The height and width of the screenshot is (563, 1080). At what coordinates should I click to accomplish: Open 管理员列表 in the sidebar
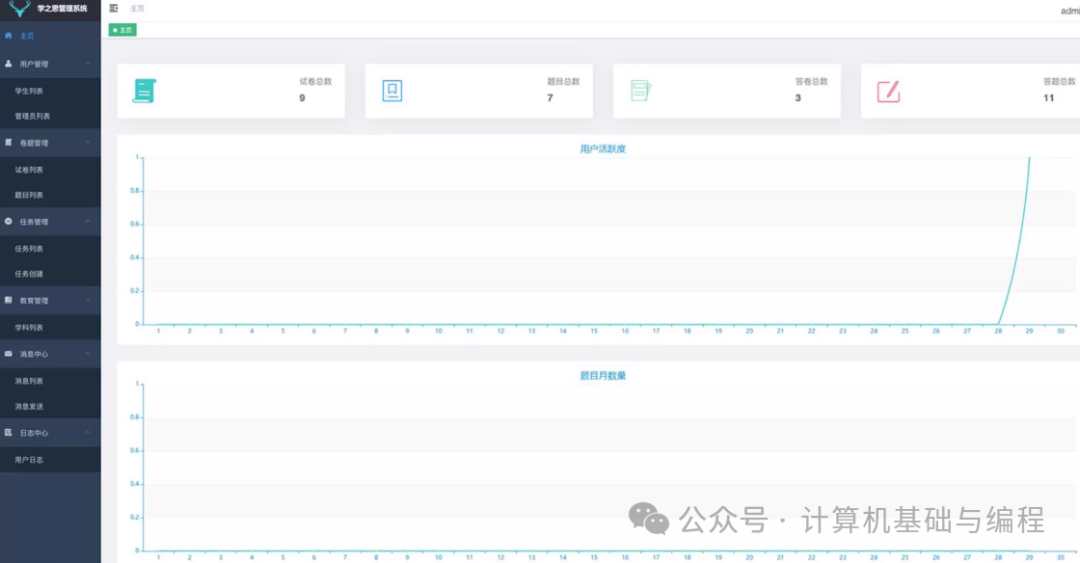[x=32, y=116]
